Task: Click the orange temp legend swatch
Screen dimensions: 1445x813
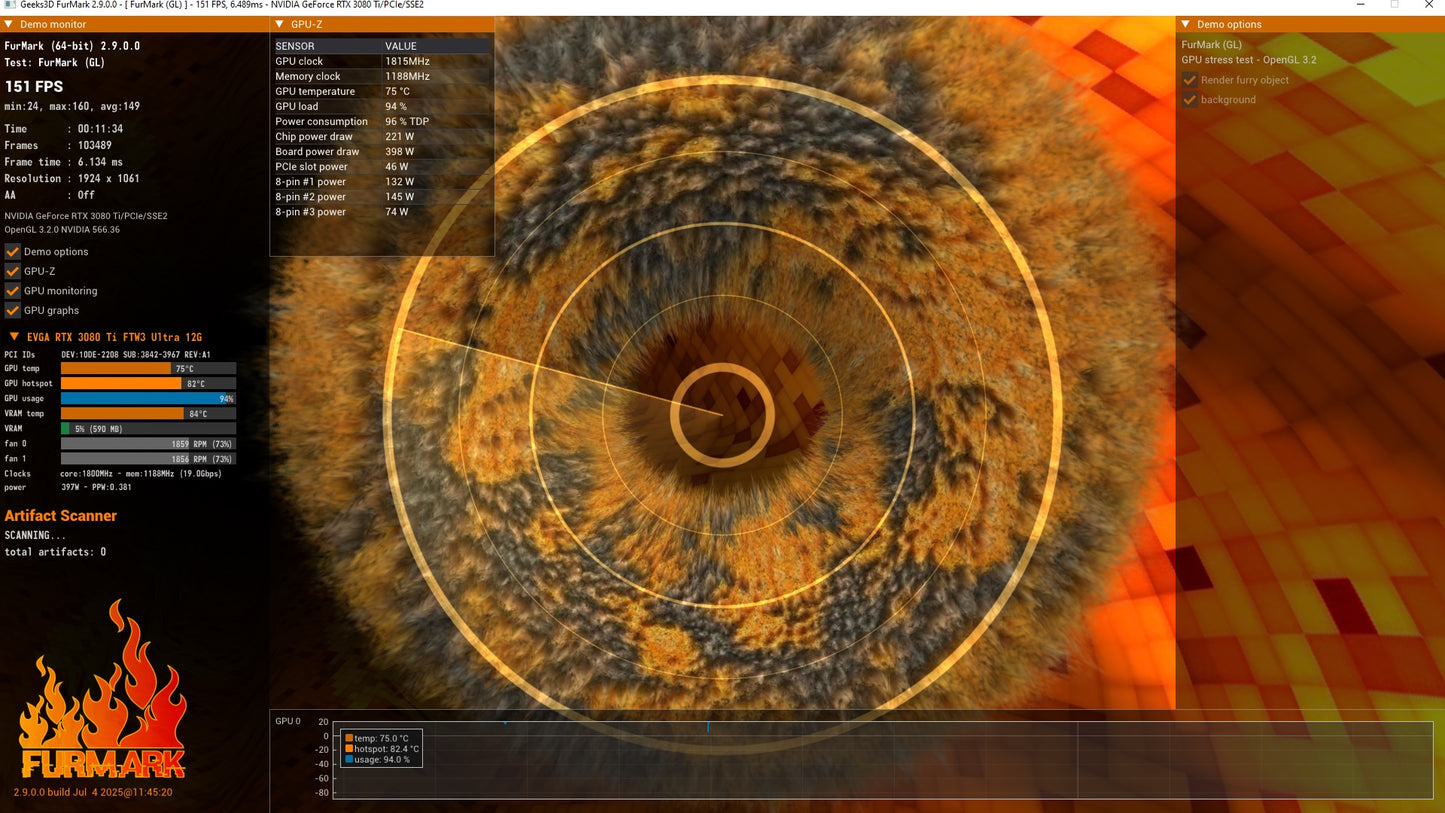Action: [x=349, y=738]
